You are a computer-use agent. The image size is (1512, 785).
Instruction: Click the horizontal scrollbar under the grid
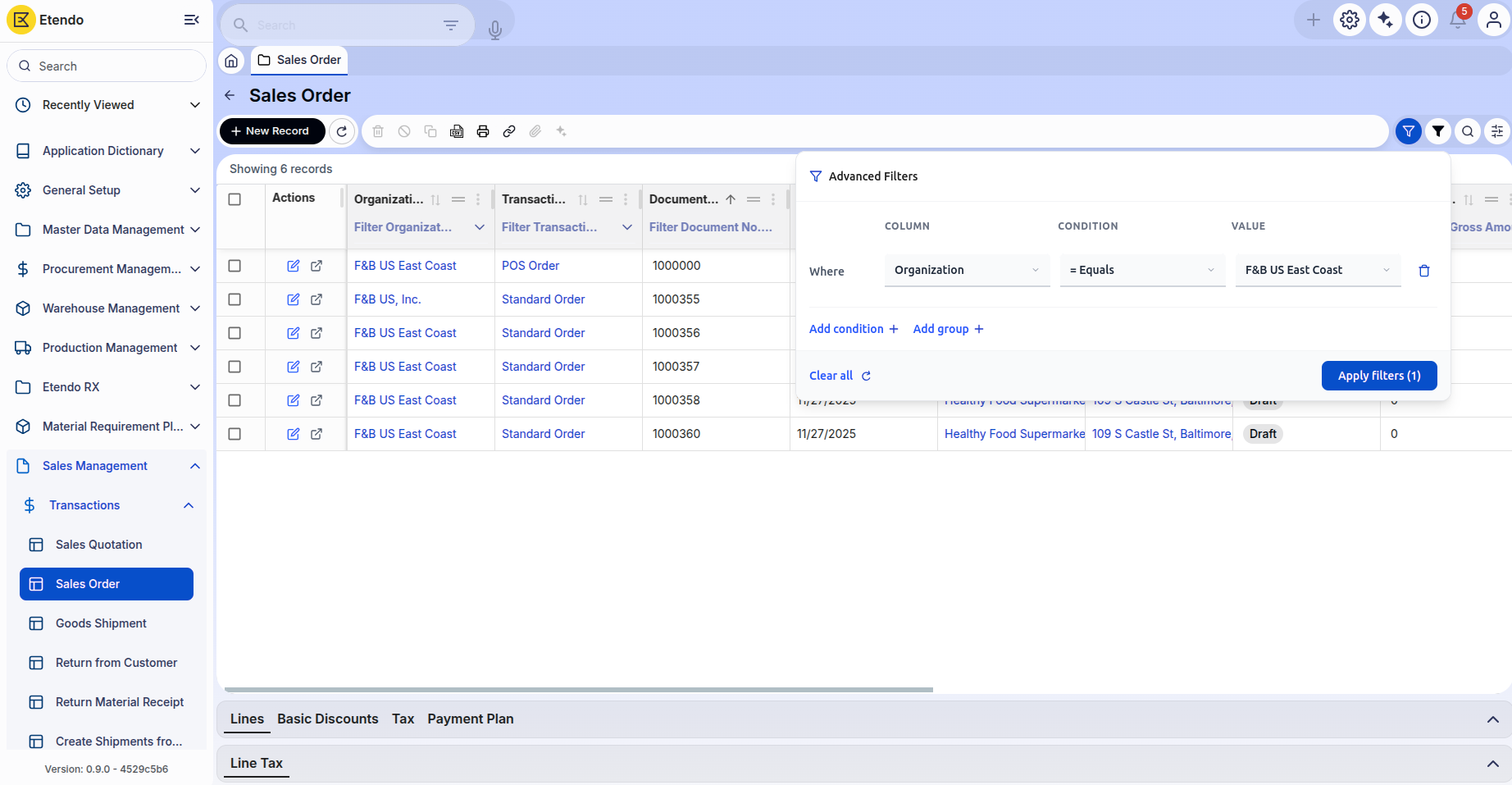578,690
